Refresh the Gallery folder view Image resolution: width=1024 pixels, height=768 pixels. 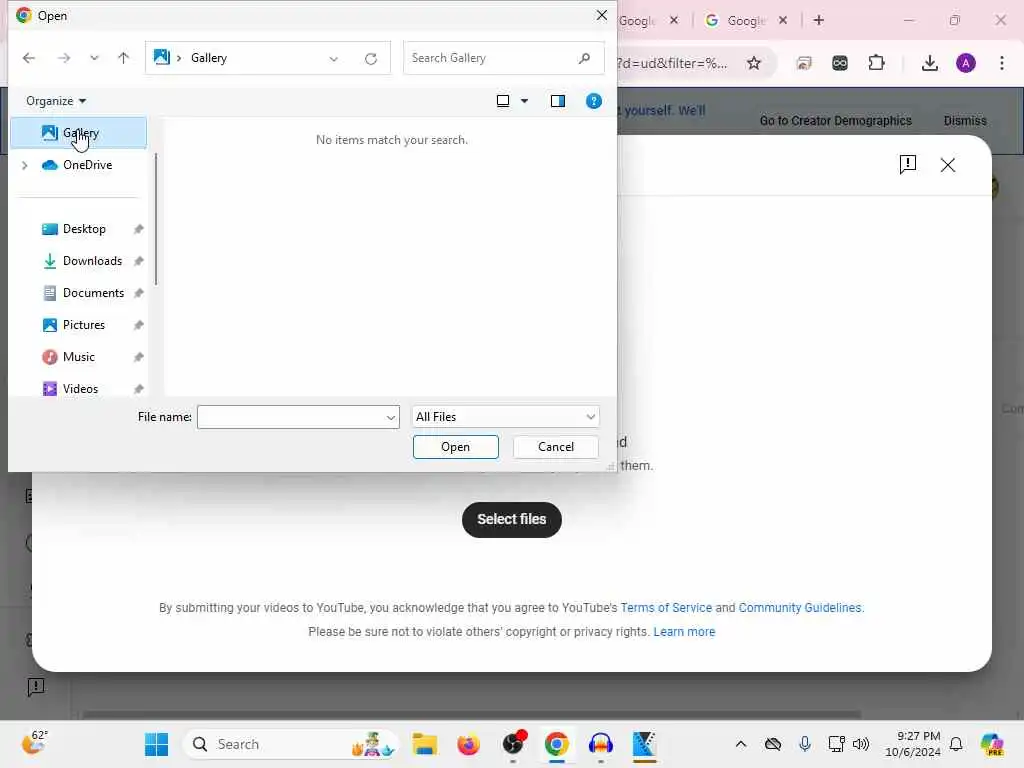click(371, 59)
